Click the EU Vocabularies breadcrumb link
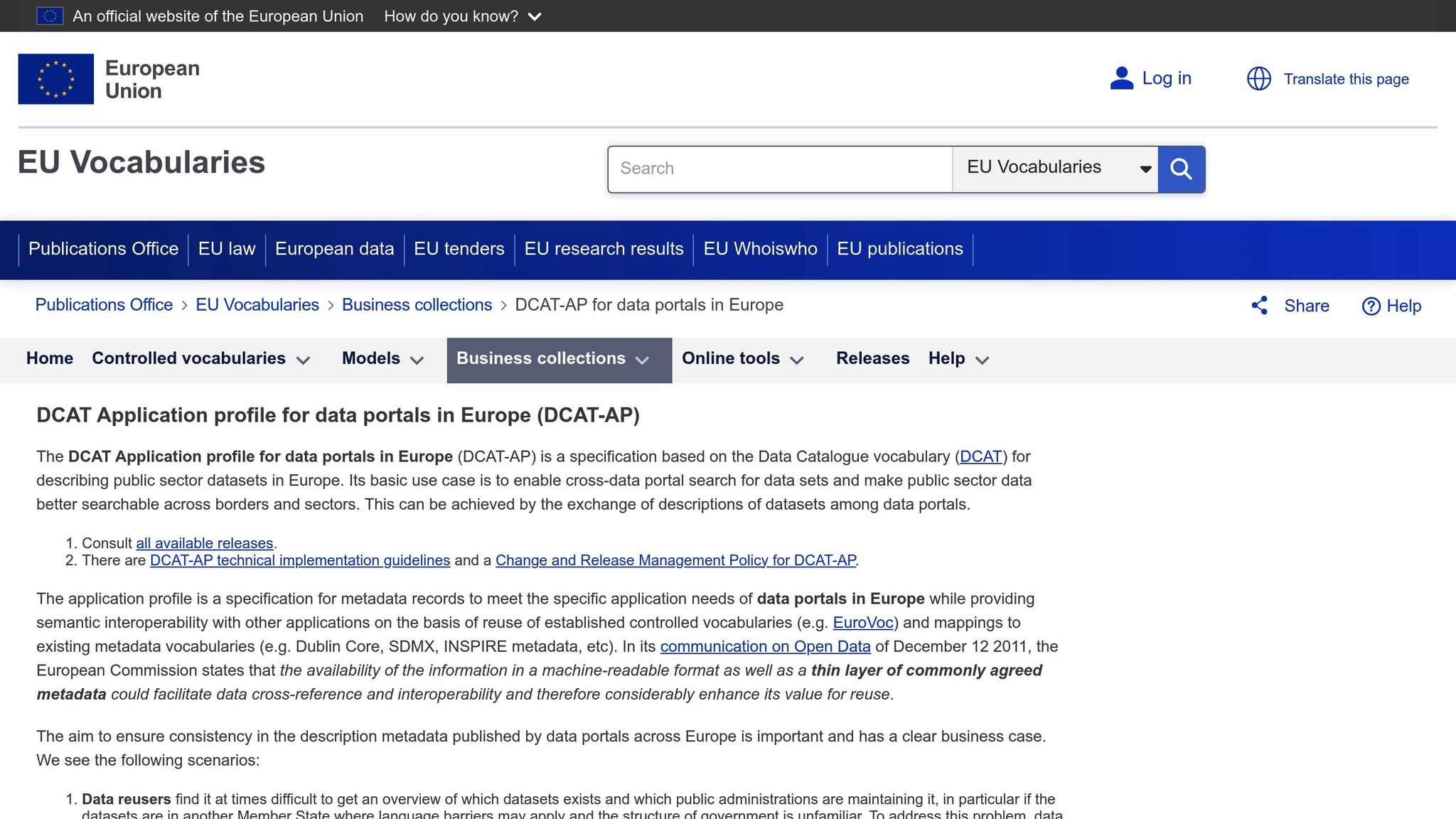The height and width of the screenshot is (819, 1456). [257, 305]
